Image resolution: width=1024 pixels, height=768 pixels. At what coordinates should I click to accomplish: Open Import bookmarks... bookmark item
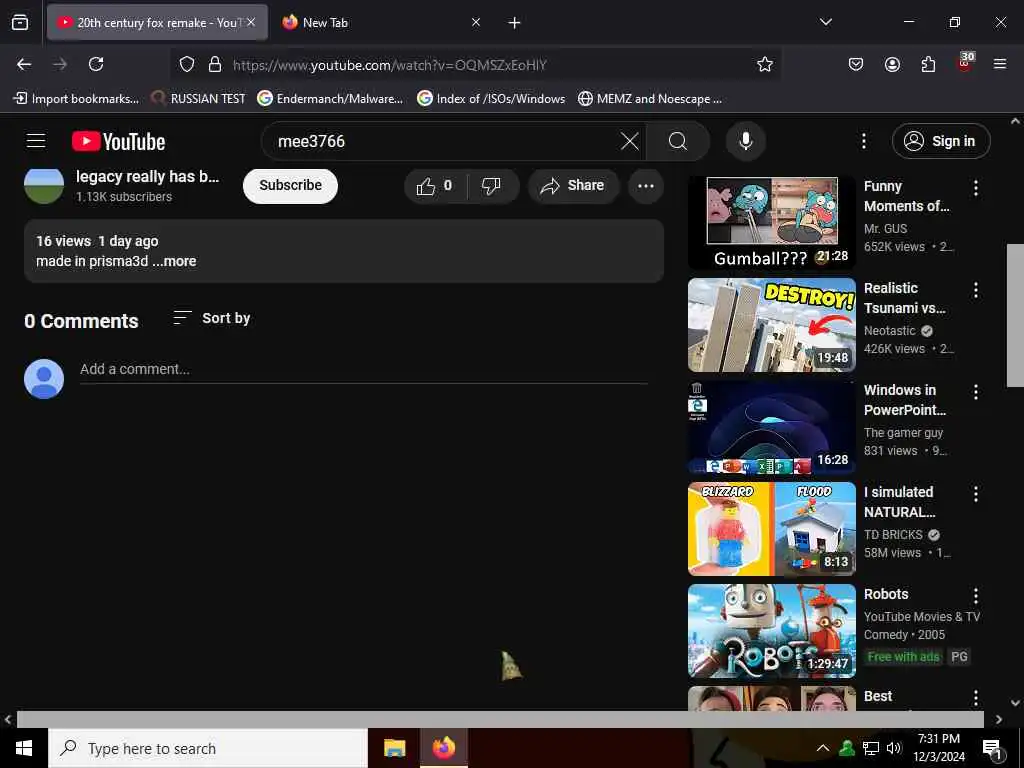tap(76, 99)
